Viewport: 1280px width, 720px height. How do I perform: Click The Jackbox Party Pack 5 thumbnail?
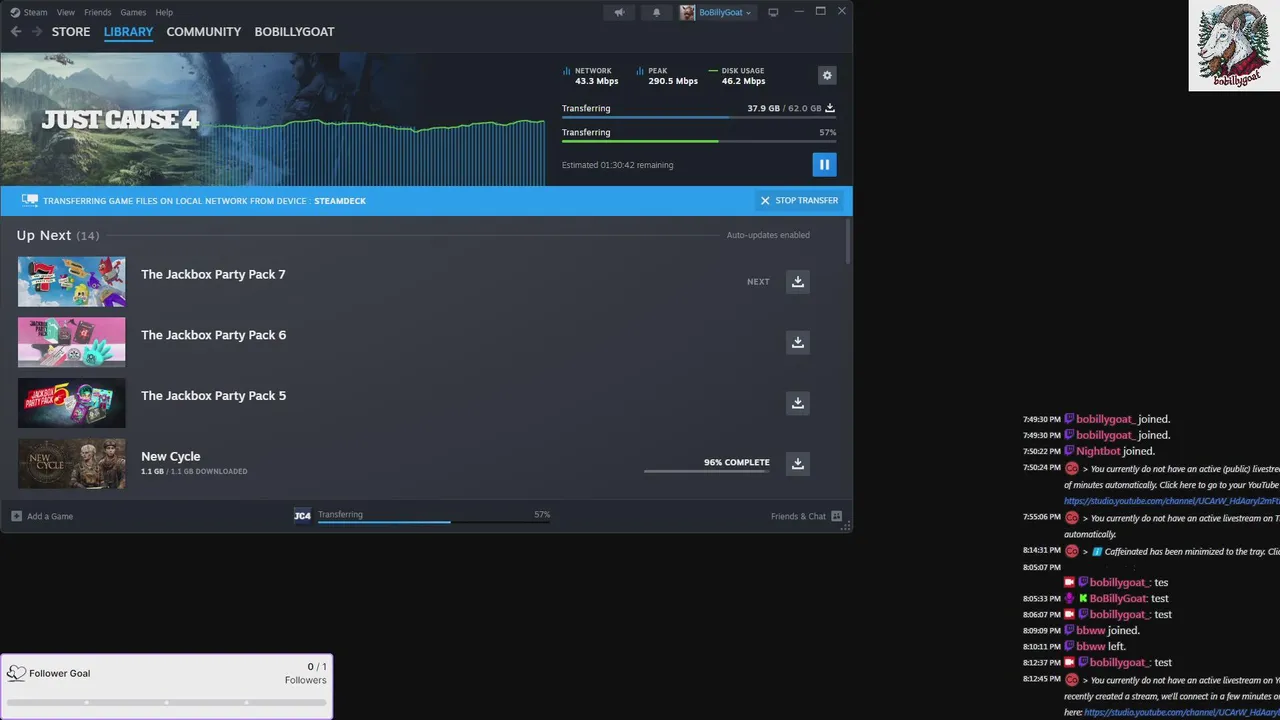[x=72, y=403]
